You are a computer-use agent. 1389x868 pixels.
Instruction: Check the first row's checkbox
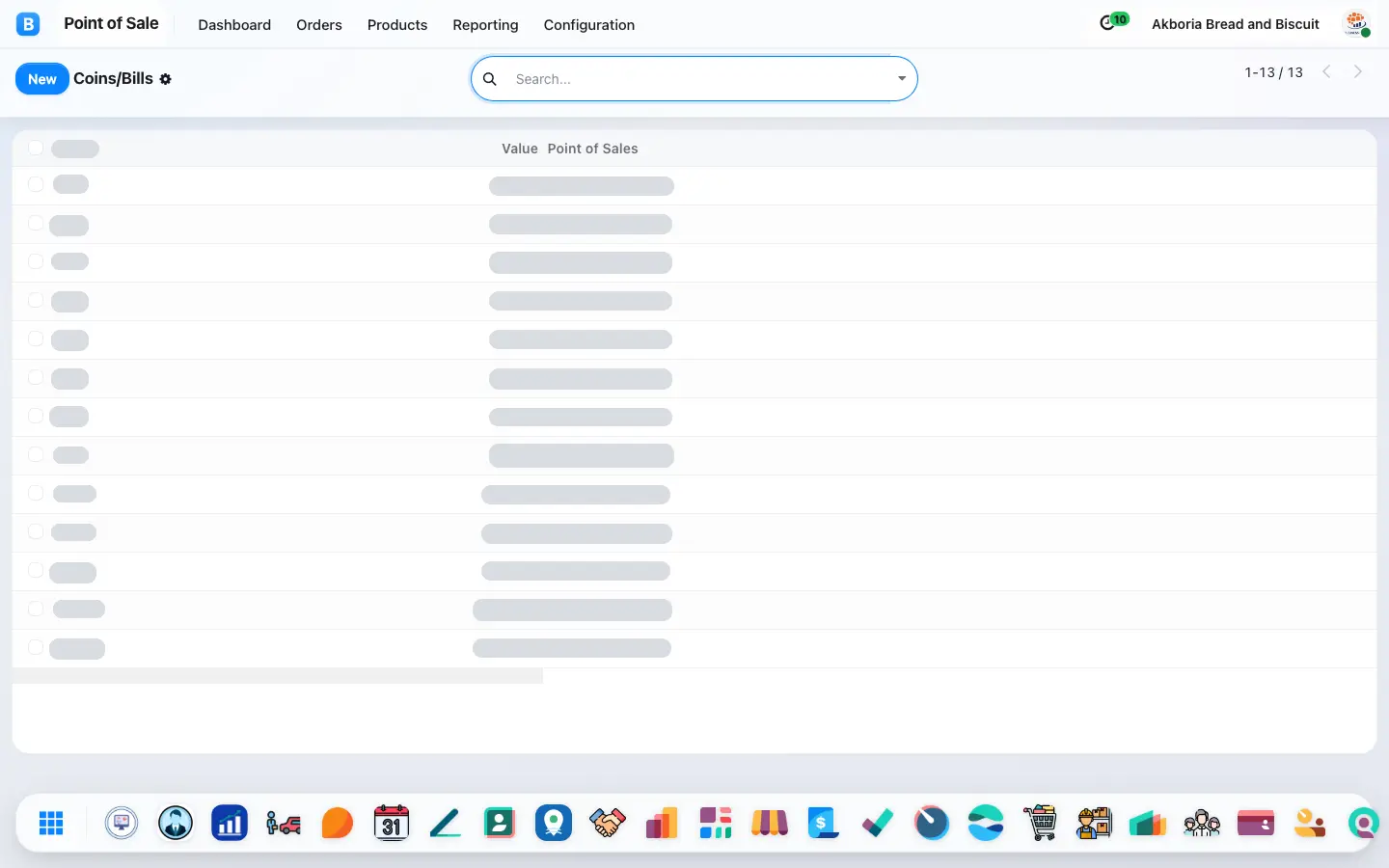click(x=36, y=184)
